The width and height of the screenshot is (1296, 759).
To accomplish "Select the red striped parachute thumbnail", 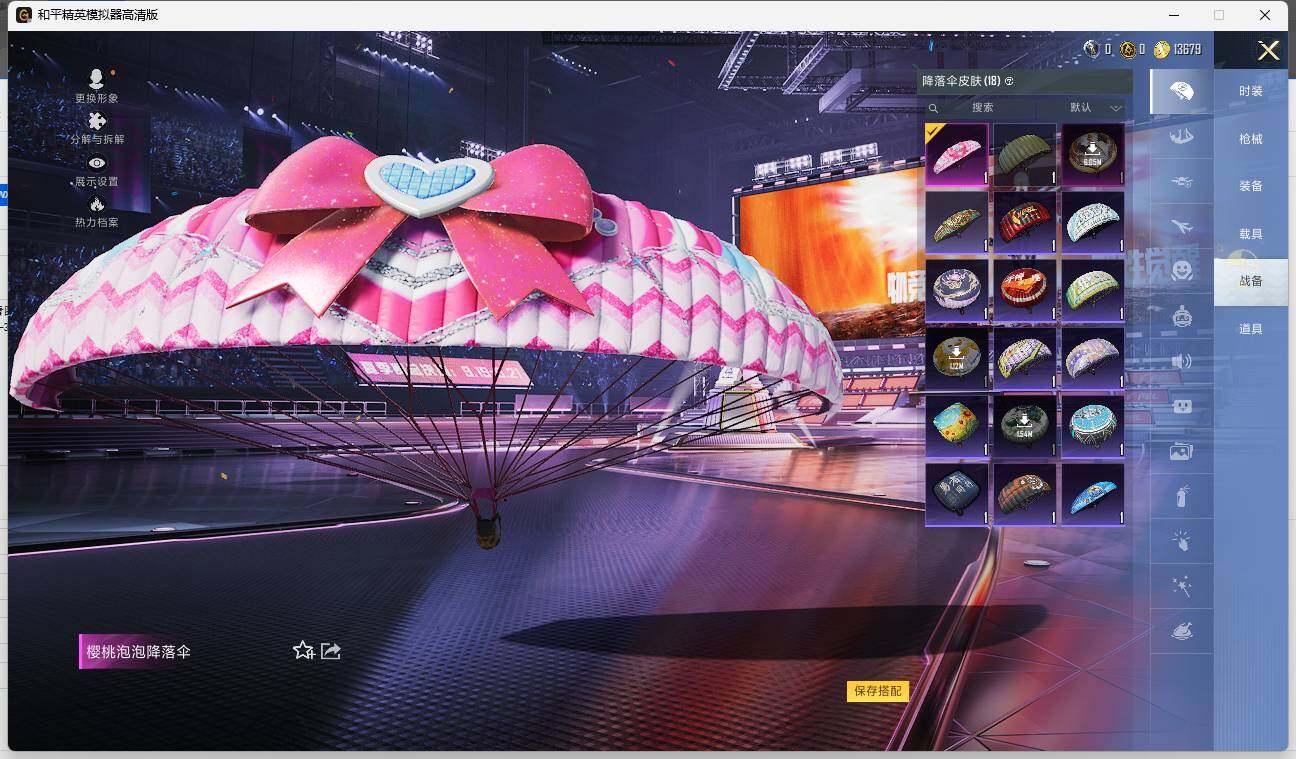I will click(1025, 223).
